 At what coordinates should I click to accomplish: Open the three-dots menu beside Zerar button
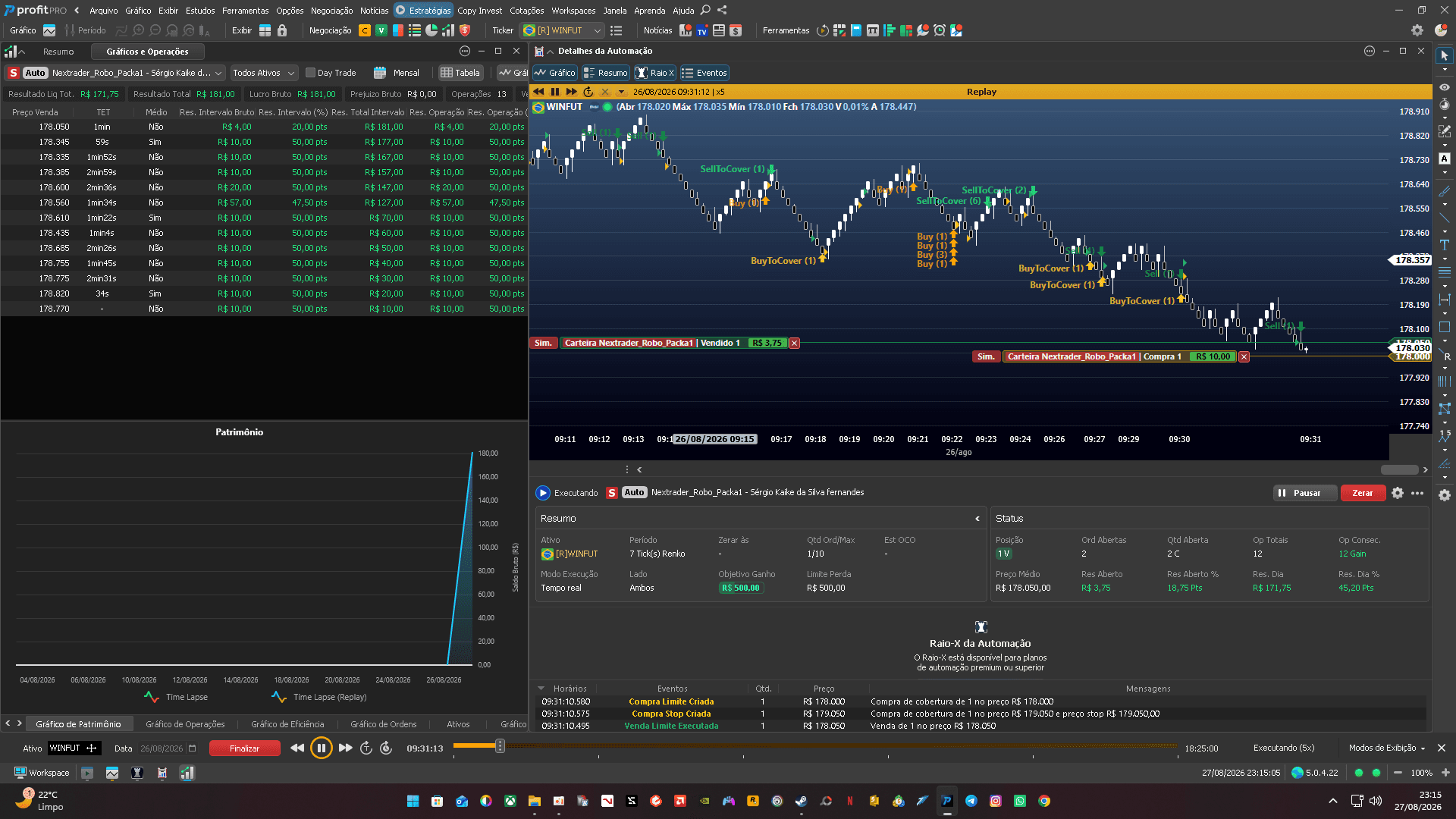pyautogui.click(x=1417, y=493)
